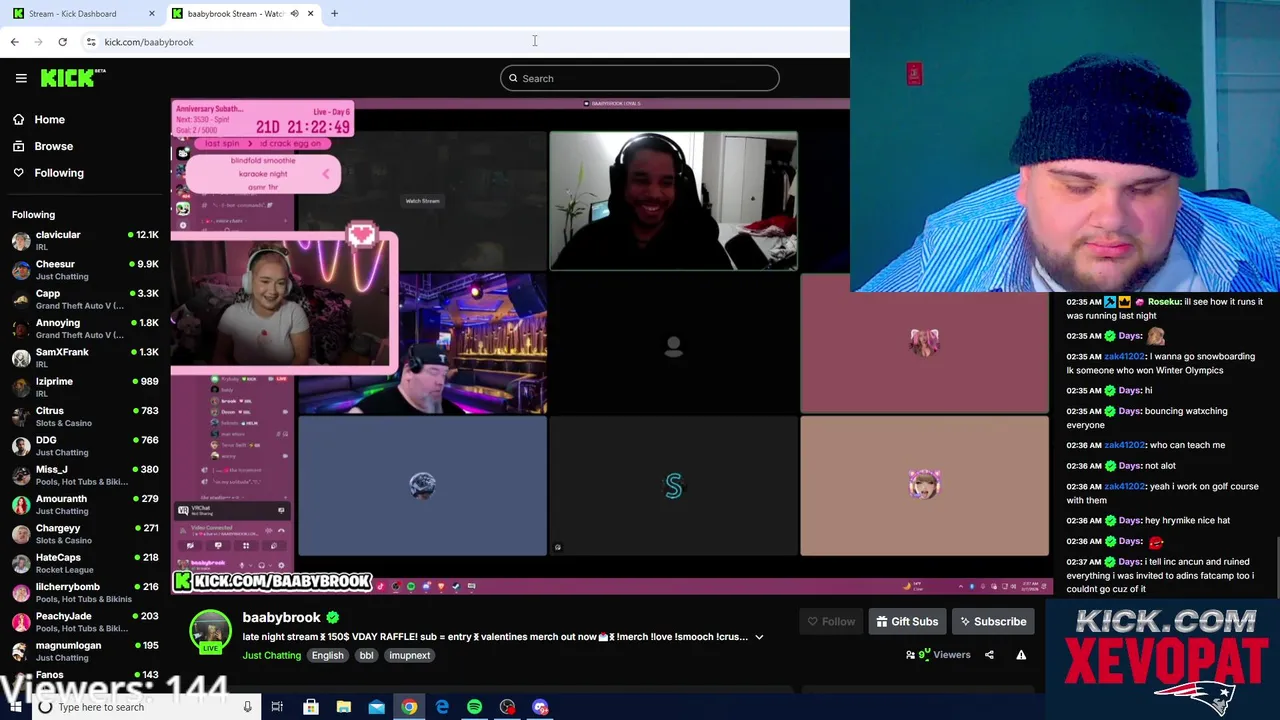Click llcherrybomb avatar in the sidebar
This screenshot has width=1280, height=720.
pyautogui.click(x=21, y=592)
